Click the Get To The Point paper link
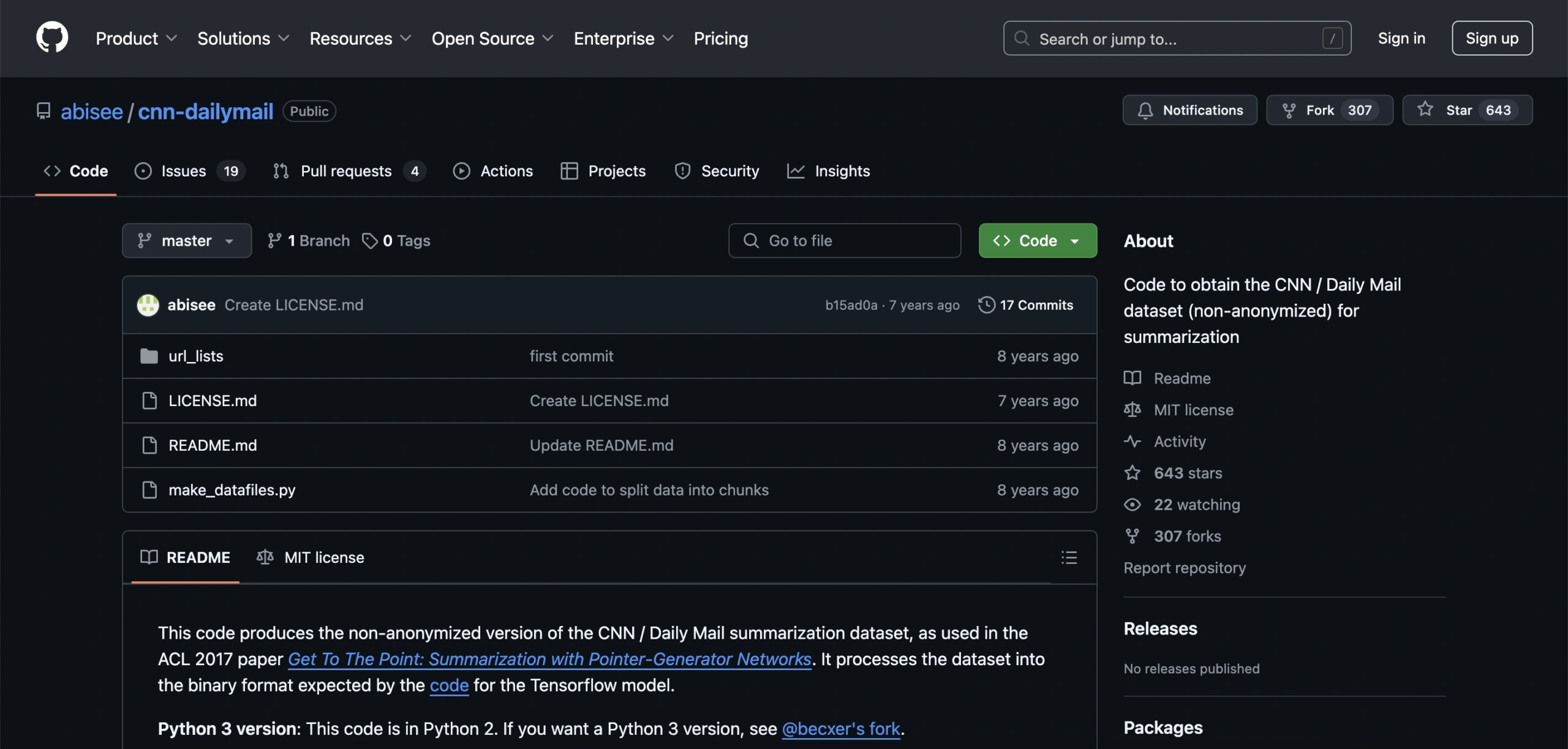Screen dimensions: 1568x749 click(x=549, y=659)
